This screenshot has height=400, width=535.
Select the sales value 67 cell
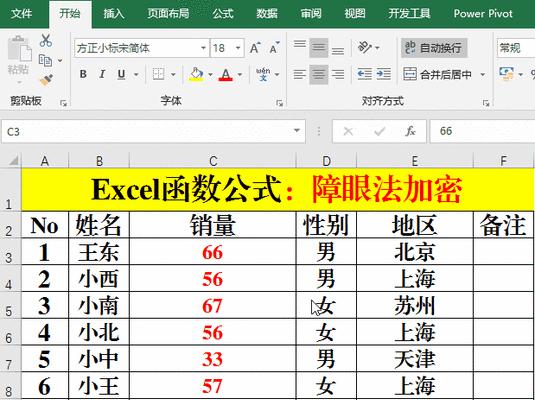pyautogui.click(x=213, y=305)
